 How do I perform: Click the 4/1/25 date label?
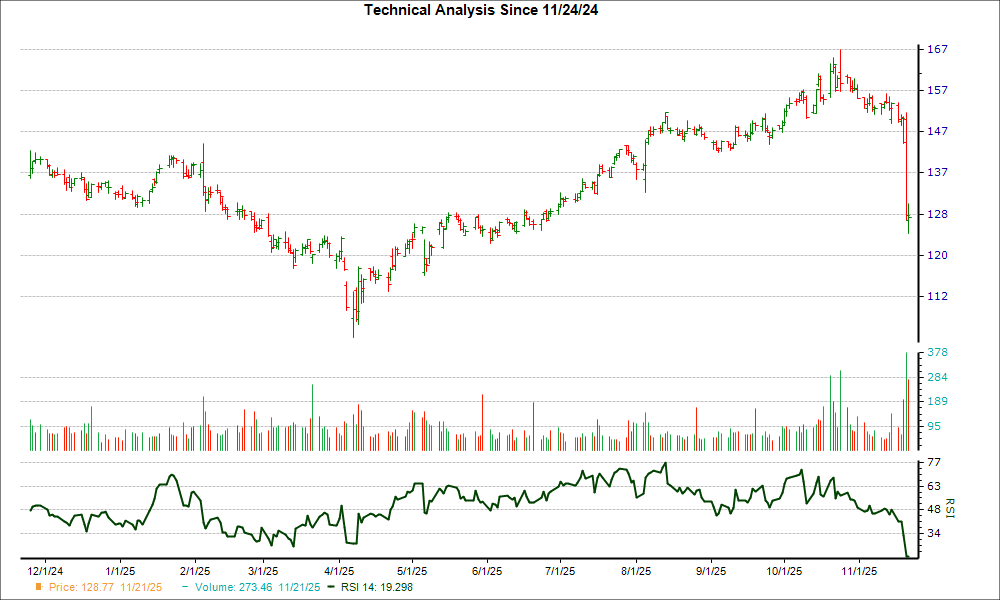[339, 571]
